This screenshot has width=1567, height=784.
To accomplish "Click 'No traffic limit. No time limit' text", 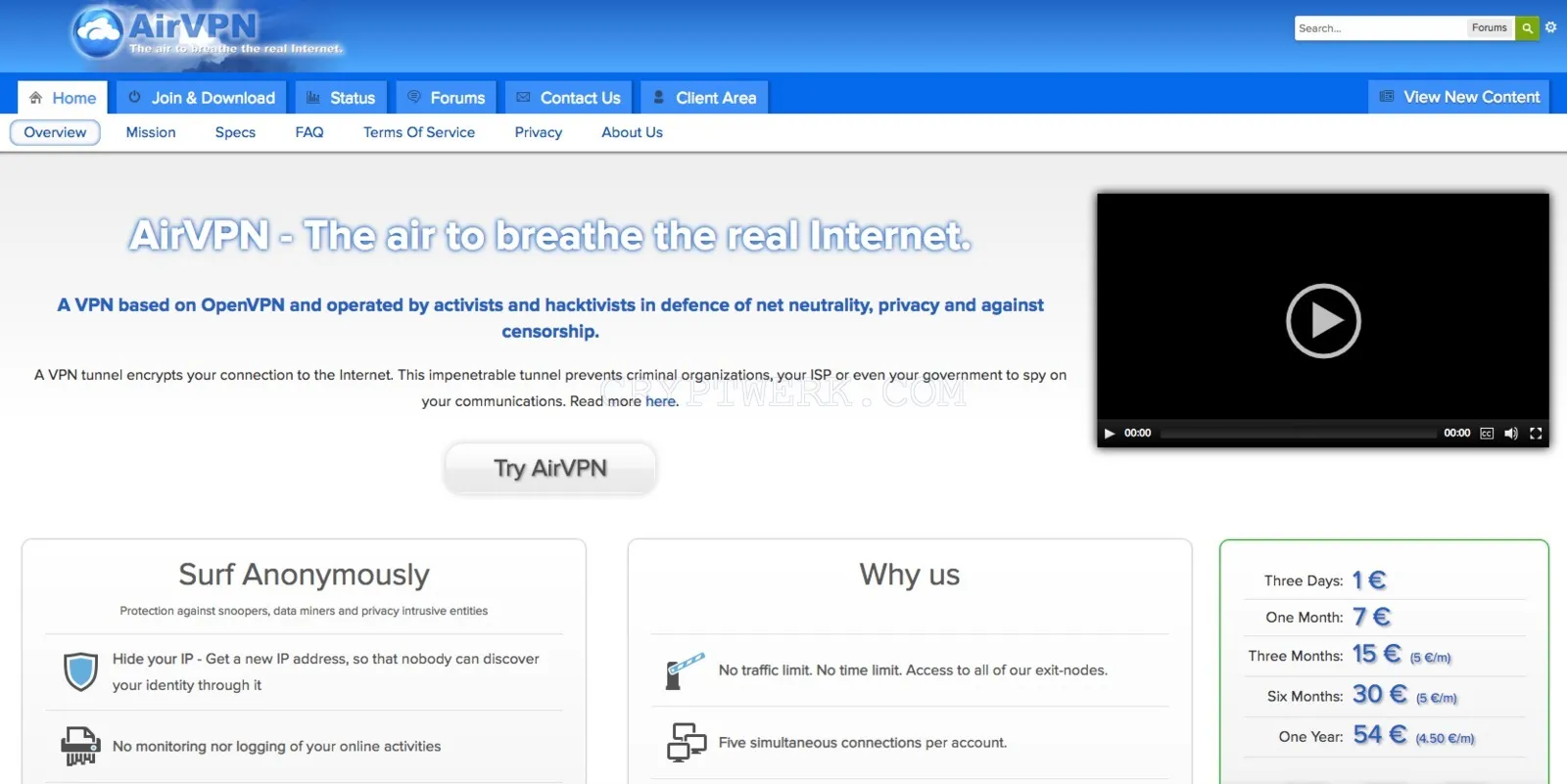I will [x=913, y=670].
